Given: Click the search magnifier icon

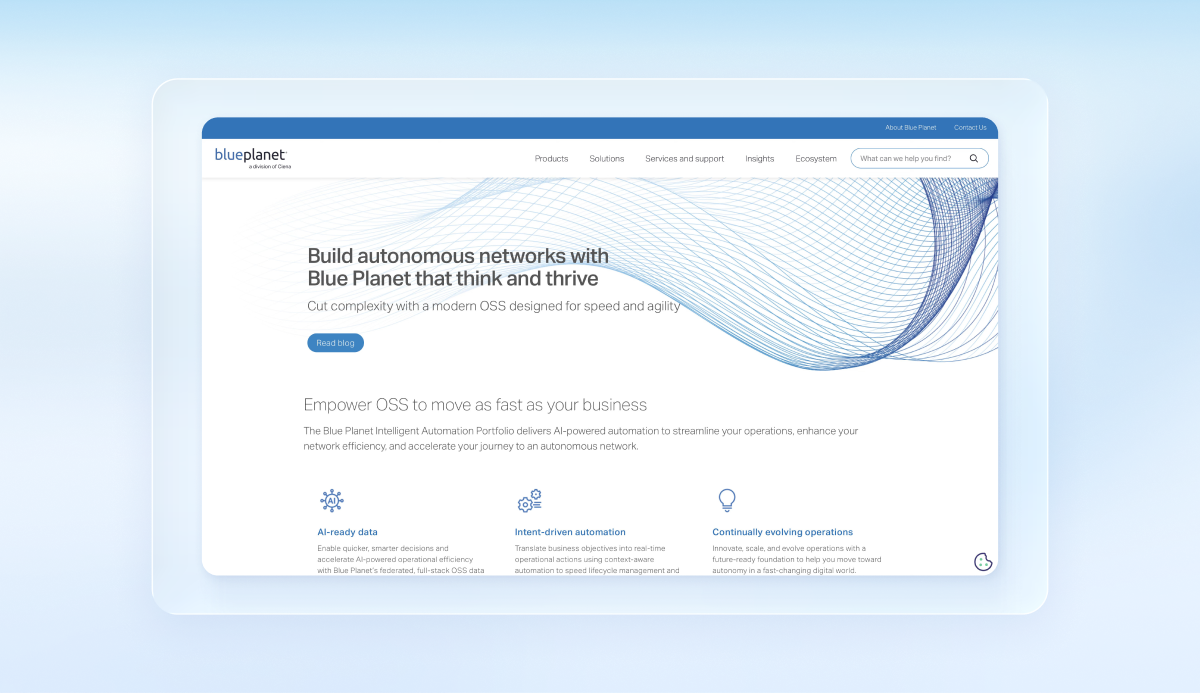Looking at the screenshot, I should pyautogui.click(x=974, y=158).
